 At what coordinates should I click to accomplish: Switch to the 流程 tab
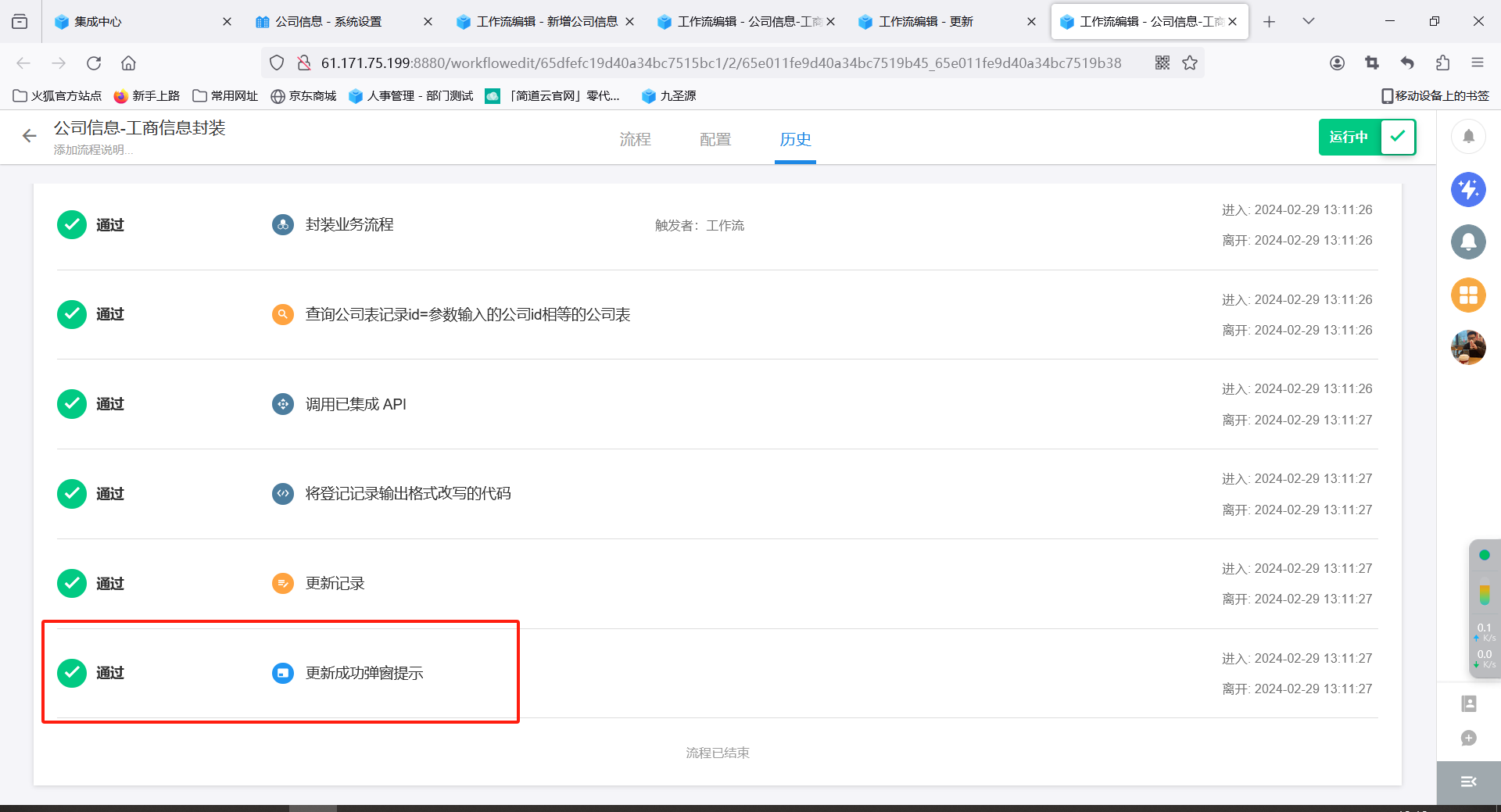click(635, 139)
